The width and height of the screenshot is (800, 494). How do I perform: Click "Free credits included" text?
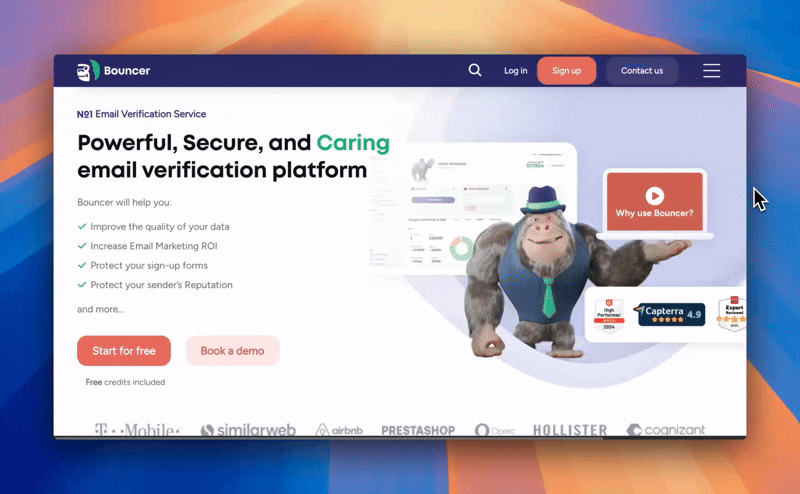tap(125, 382)
